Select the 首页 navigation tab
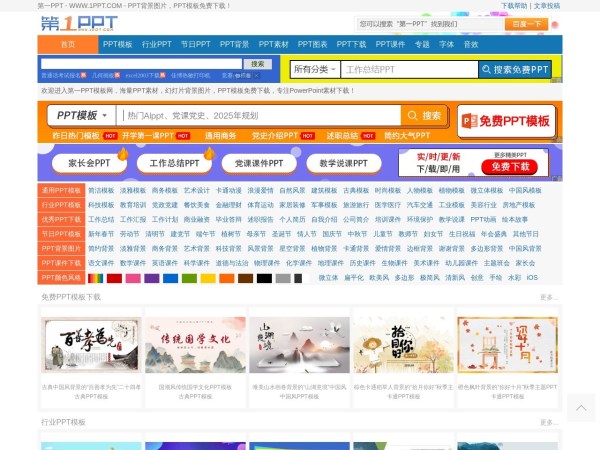The height and width of the screenshot is (450, 600). (68, 44)
